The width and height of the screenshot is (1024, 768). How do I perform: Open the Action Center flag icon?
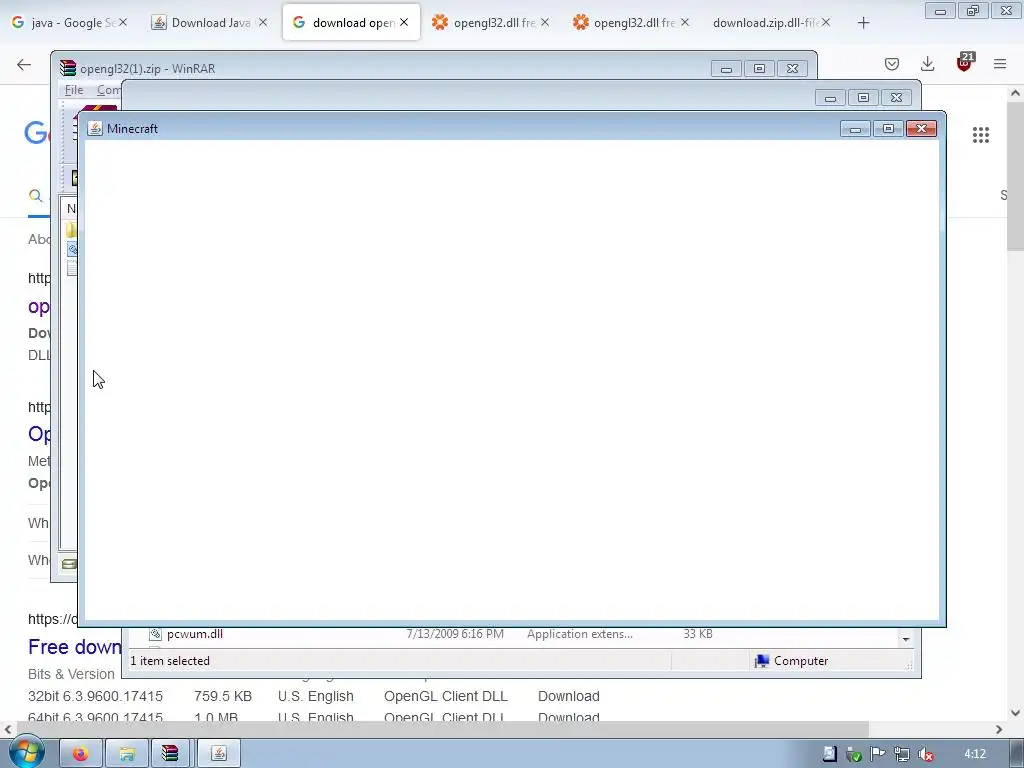pos(878,754)
